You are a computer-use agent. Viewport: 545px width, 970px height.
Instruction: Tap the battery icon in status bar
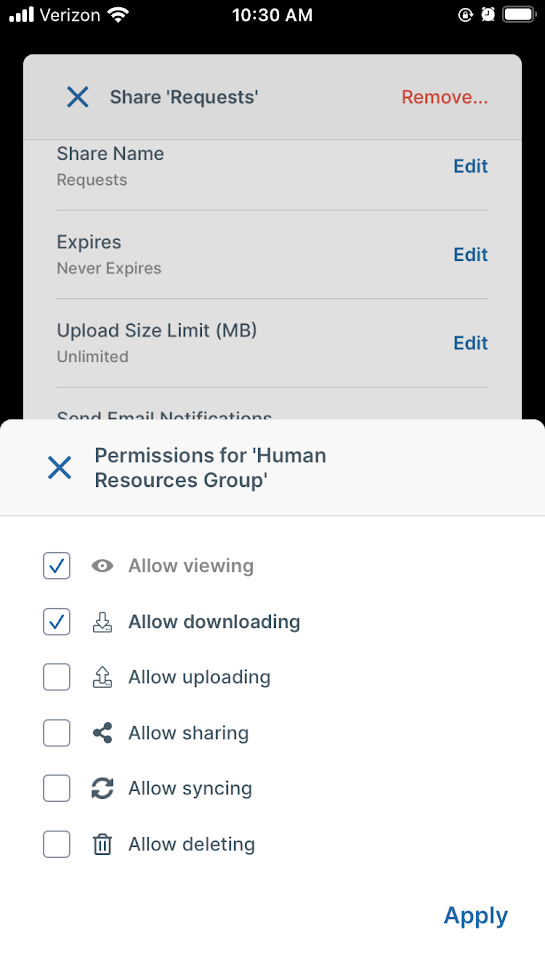click(x=519, y=14)
